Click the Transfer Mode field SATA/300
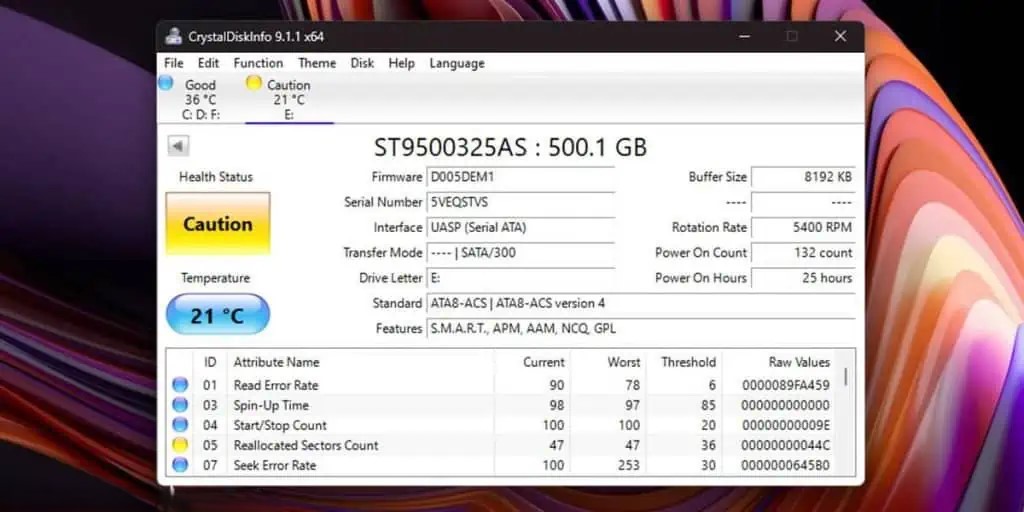Viewport: 1024px width, 512px height. (520, 253)
